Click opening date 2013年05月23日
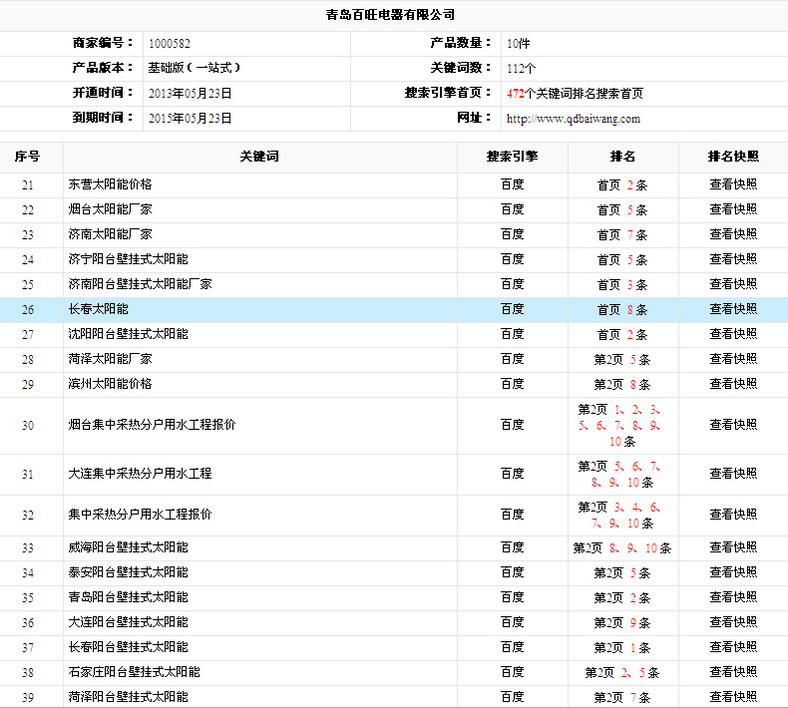 (190, 93)
